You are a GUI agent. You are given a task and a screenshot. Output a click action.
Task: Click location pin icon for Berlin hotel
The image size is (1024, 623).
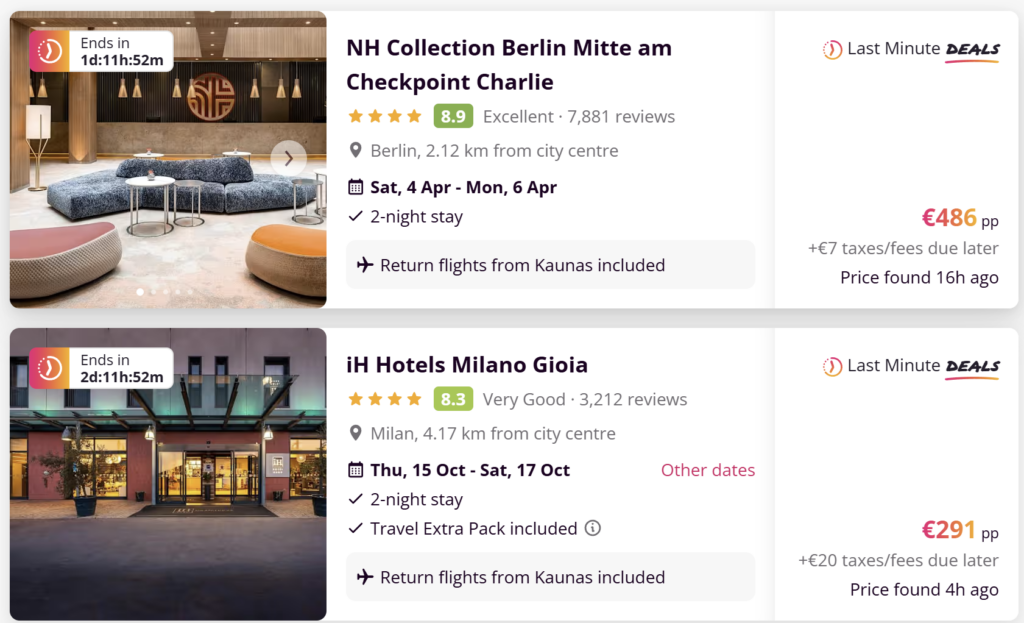pos(355,151)
